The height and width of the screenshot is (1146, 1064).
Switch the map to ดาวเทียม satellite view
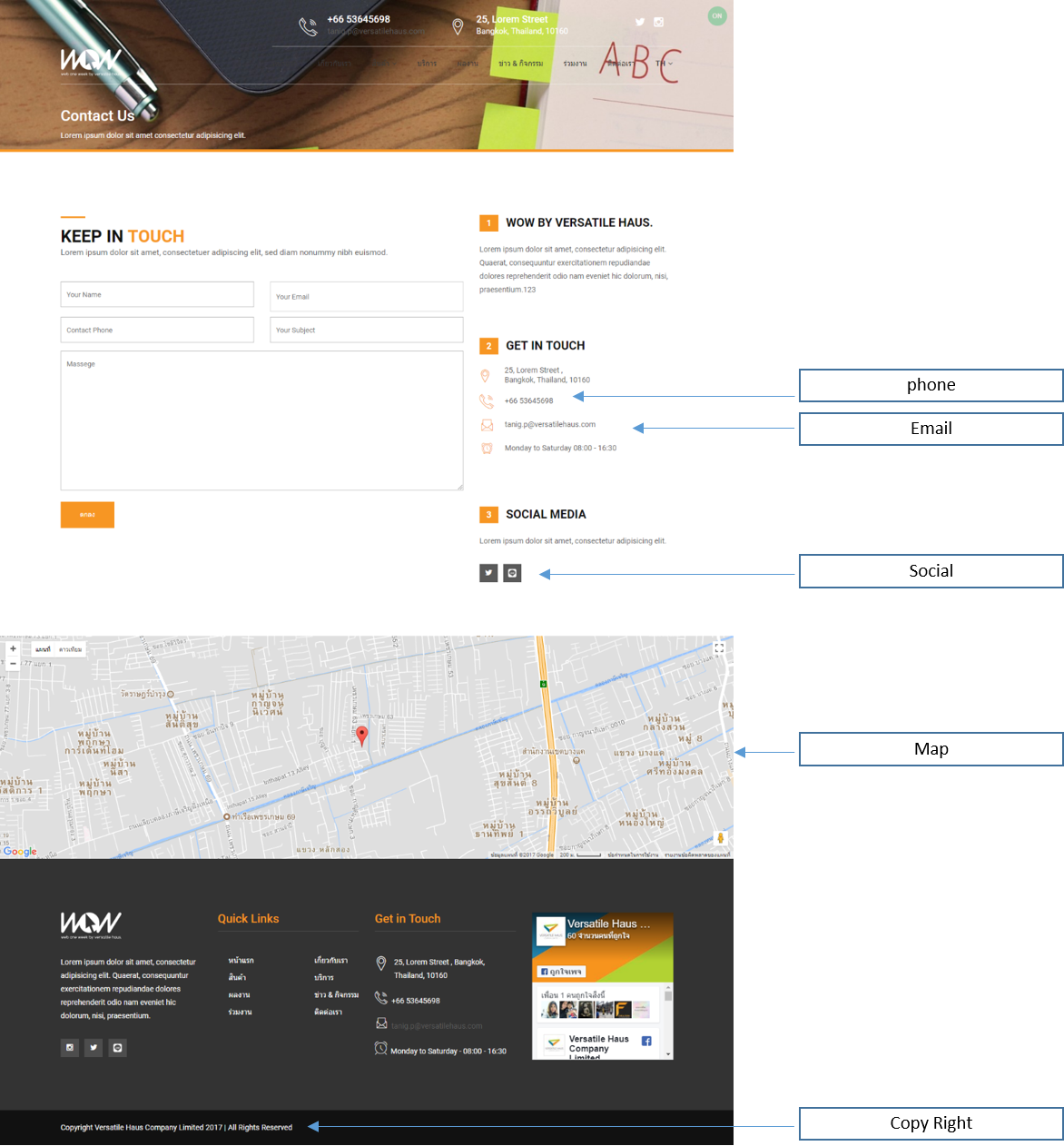tap(70, 649)
